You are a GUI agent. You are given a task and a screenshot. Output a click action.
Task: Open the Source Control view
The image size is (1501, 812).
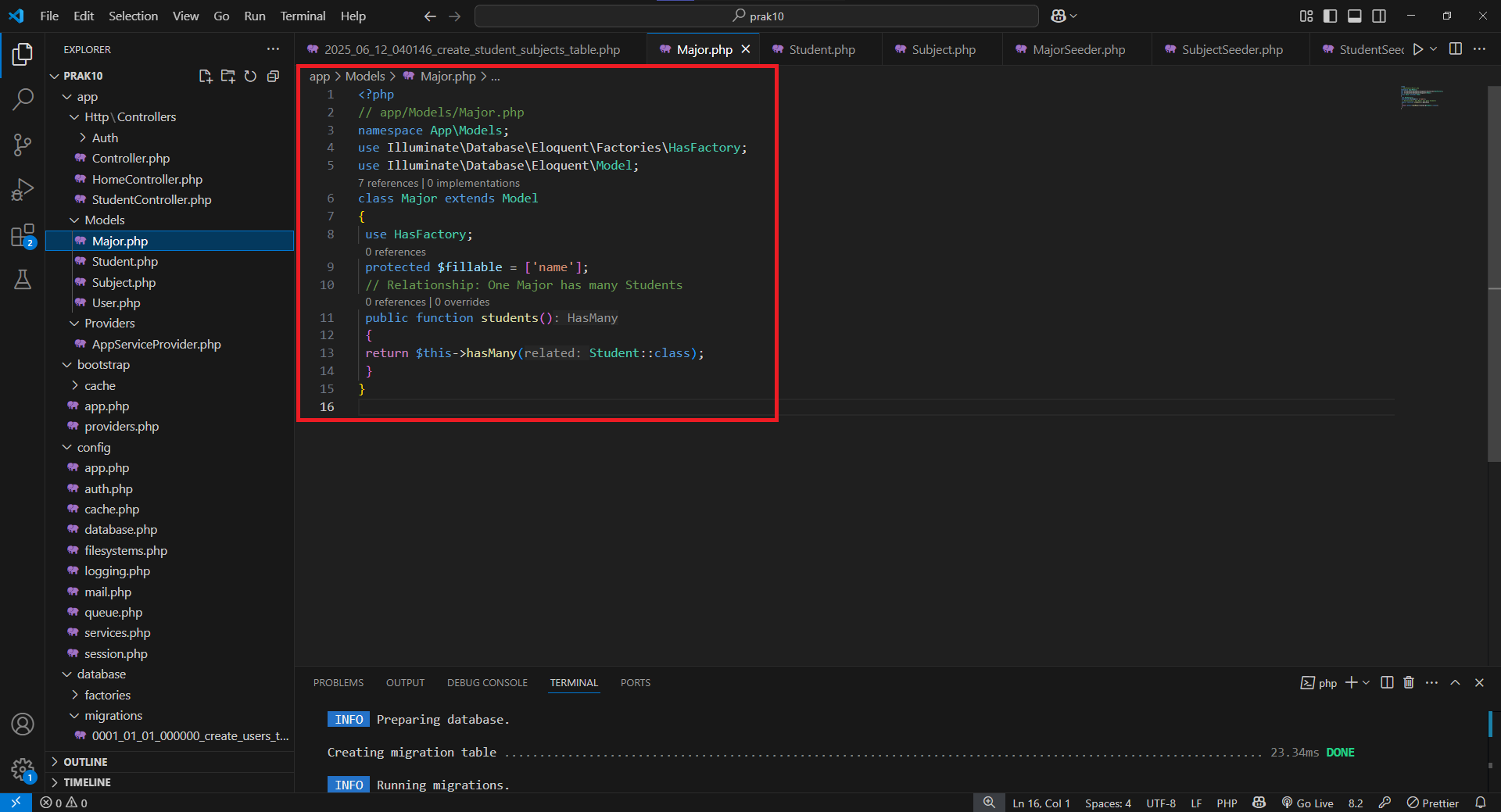click(23, 145)
